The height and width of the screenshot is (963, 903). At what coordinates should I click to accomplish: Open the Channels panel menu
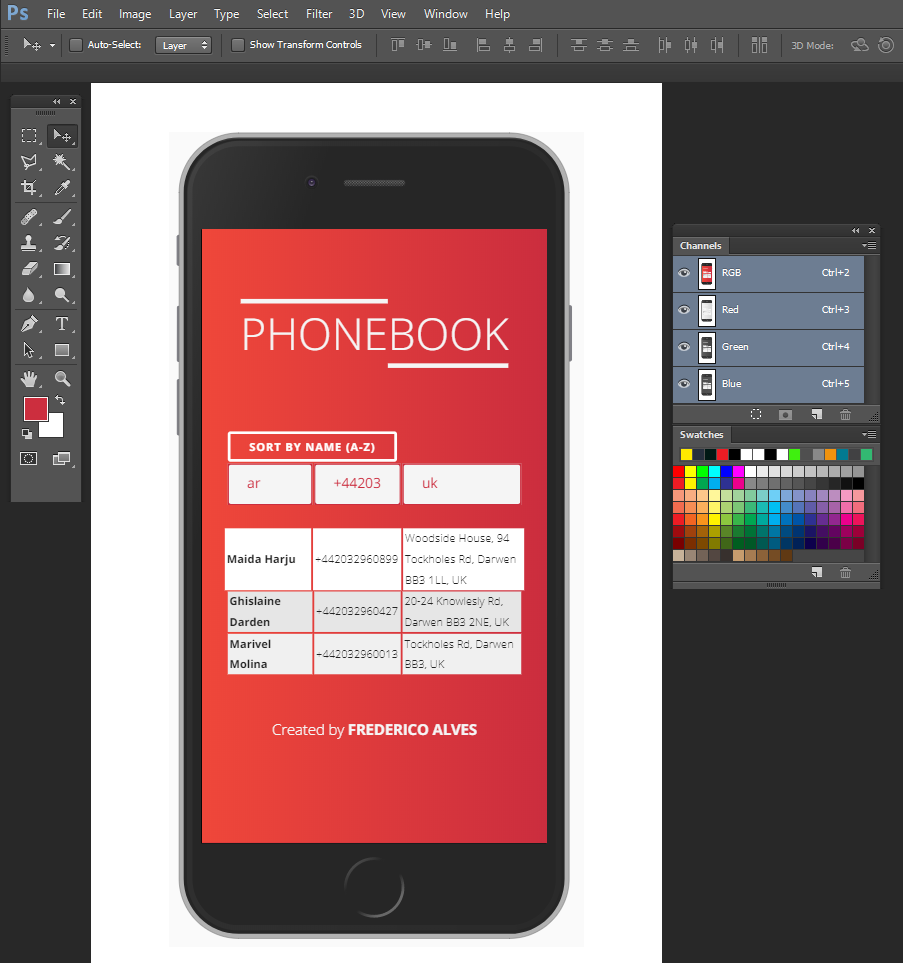pos(868,245)
